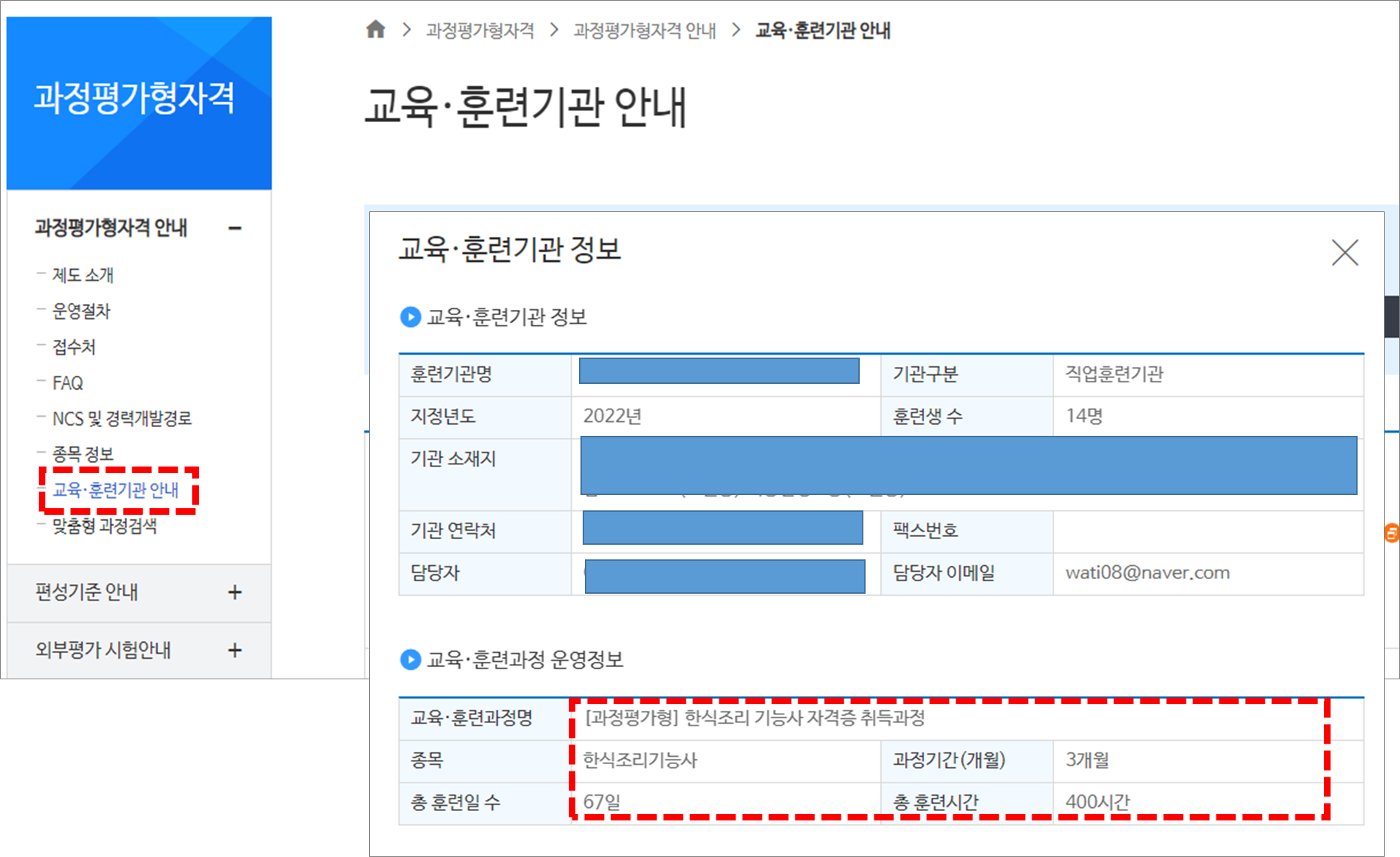1400x857 pixels.
Task: Open the 종목 정보 menu item
Action: pyautogui.click(x=81, y=454)
